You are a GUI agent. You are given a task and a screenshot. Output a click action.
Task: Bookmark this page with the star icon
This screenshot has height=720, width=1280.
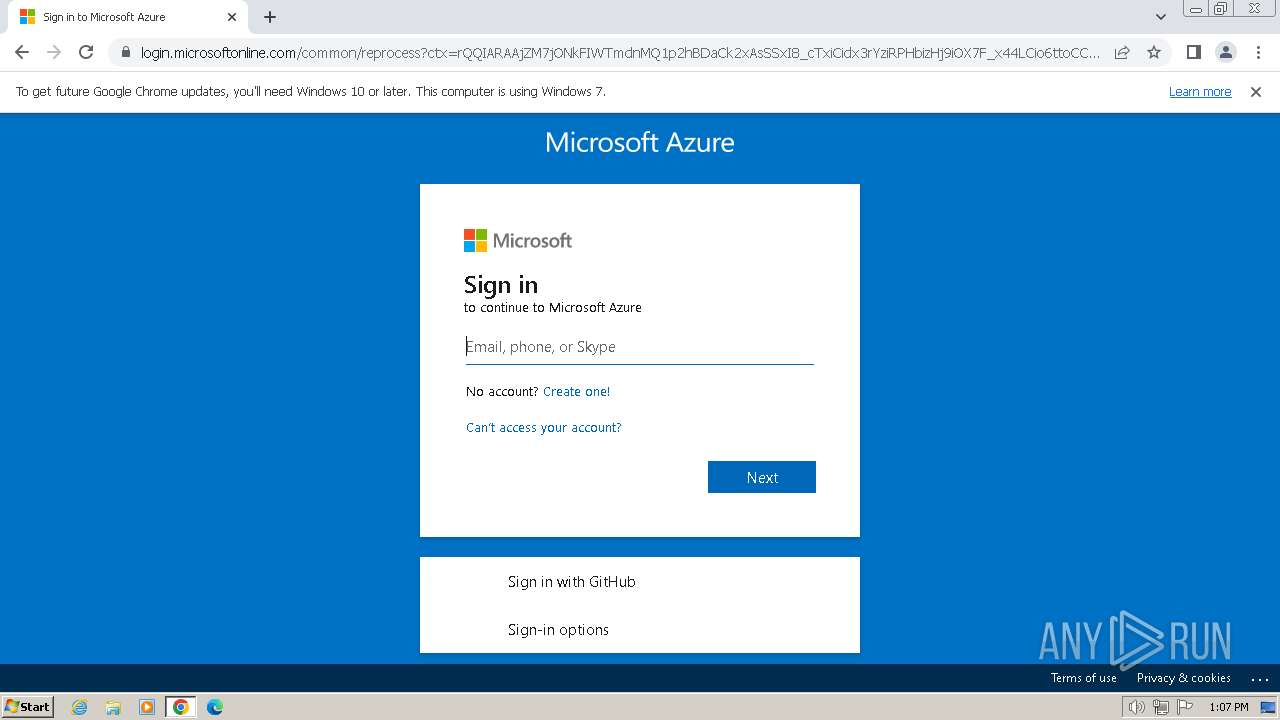(x=1154, y=52)
